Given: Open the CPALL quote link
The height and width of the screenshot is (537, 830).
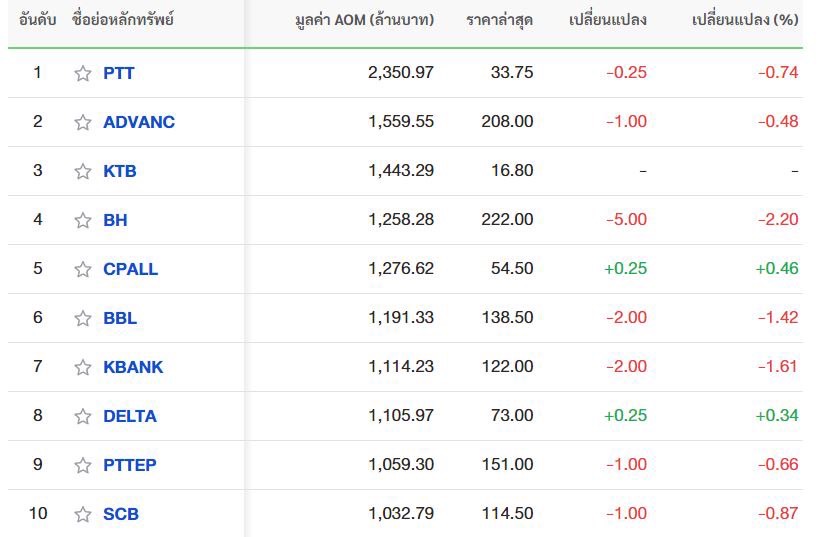Looking at the screenshot, I should (130, 269).
